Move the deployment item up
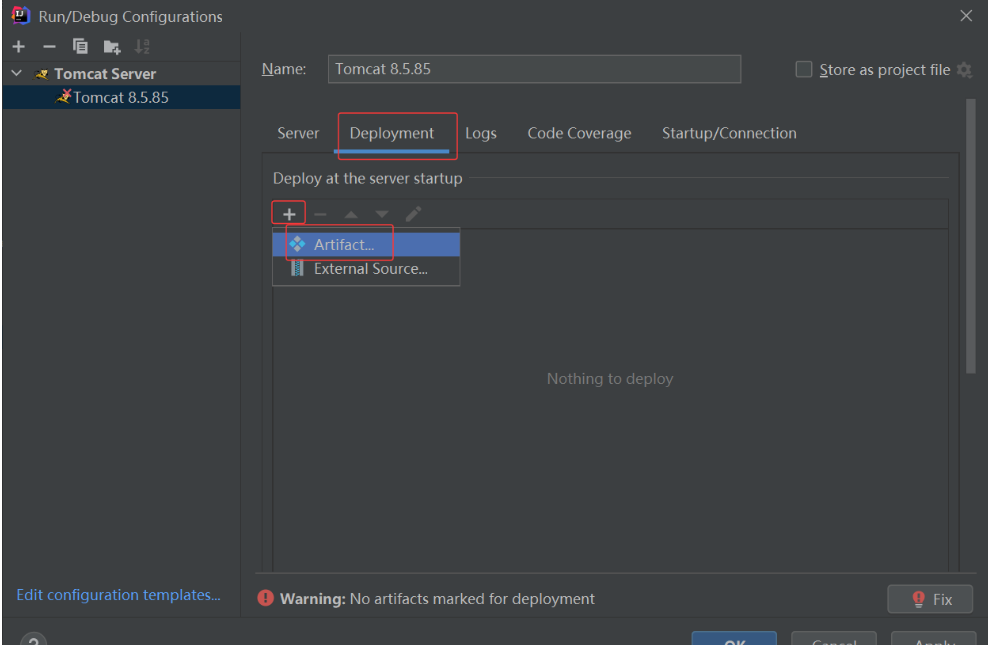 [351, 214]
